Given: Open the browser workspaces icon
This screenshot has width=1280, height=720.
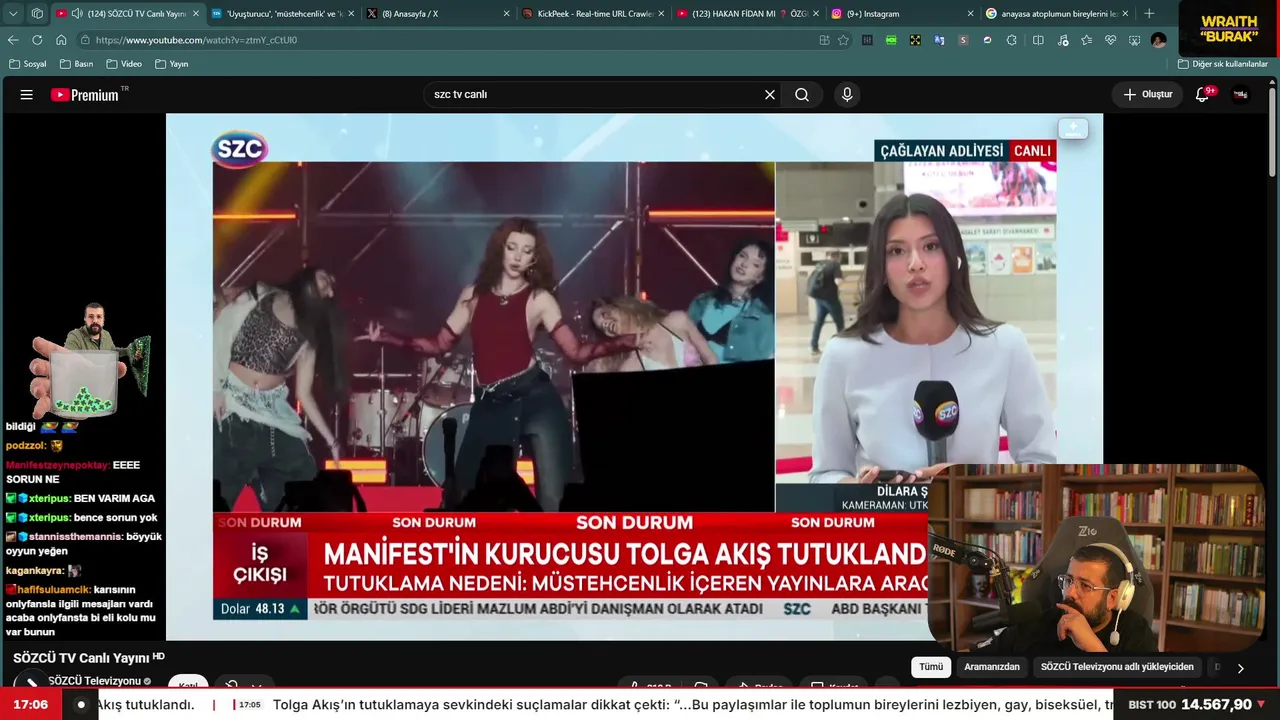Looking at the screenshot, I should (x=37, y=14).
